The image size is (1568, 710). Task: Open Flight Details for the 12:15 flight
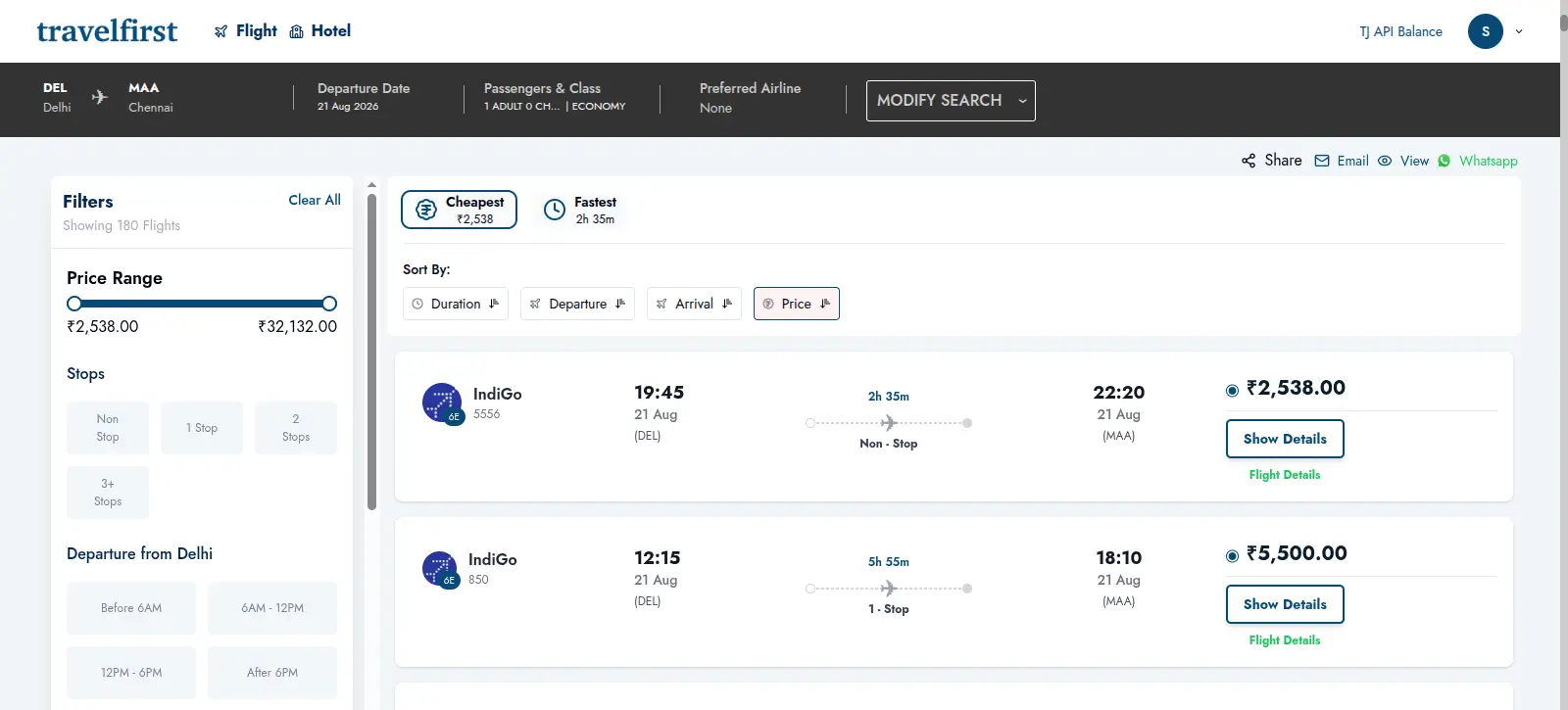pyautogui.click(x=1285, y=640)
